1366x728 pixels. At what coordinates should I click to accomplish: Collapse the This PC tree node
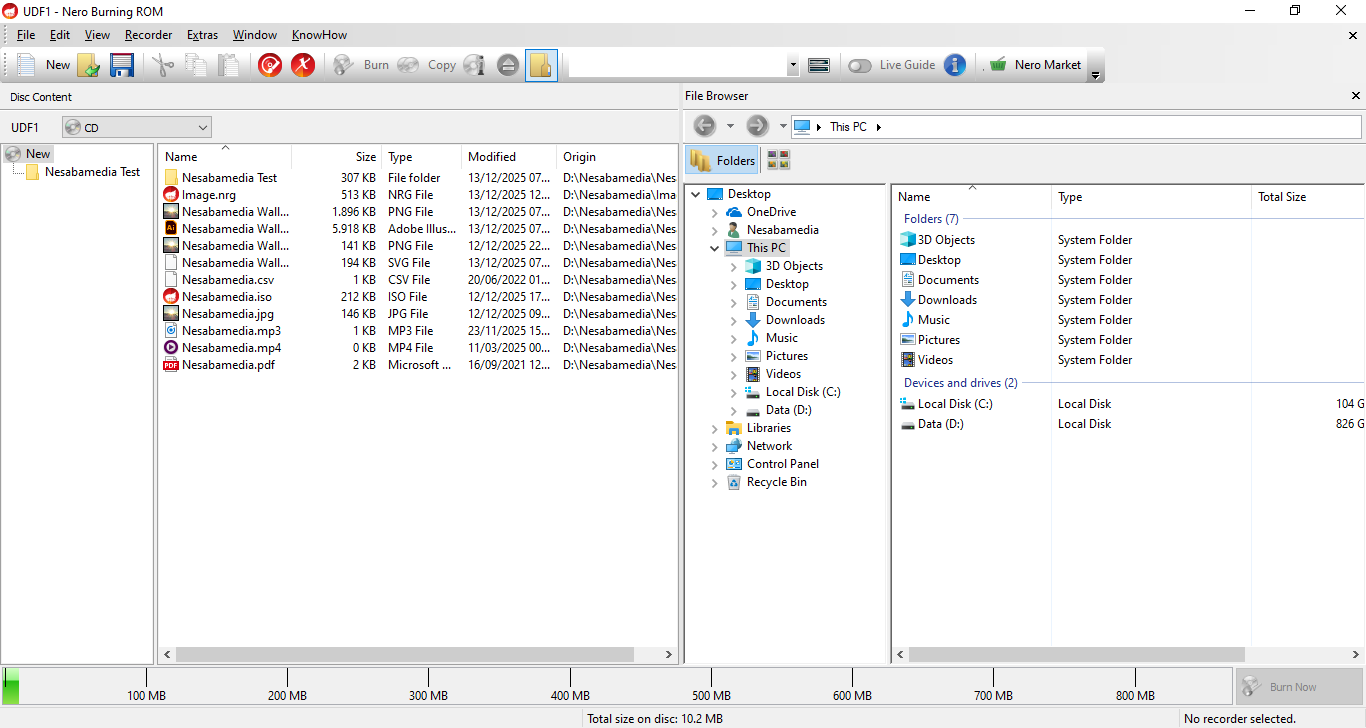(715, 248)
